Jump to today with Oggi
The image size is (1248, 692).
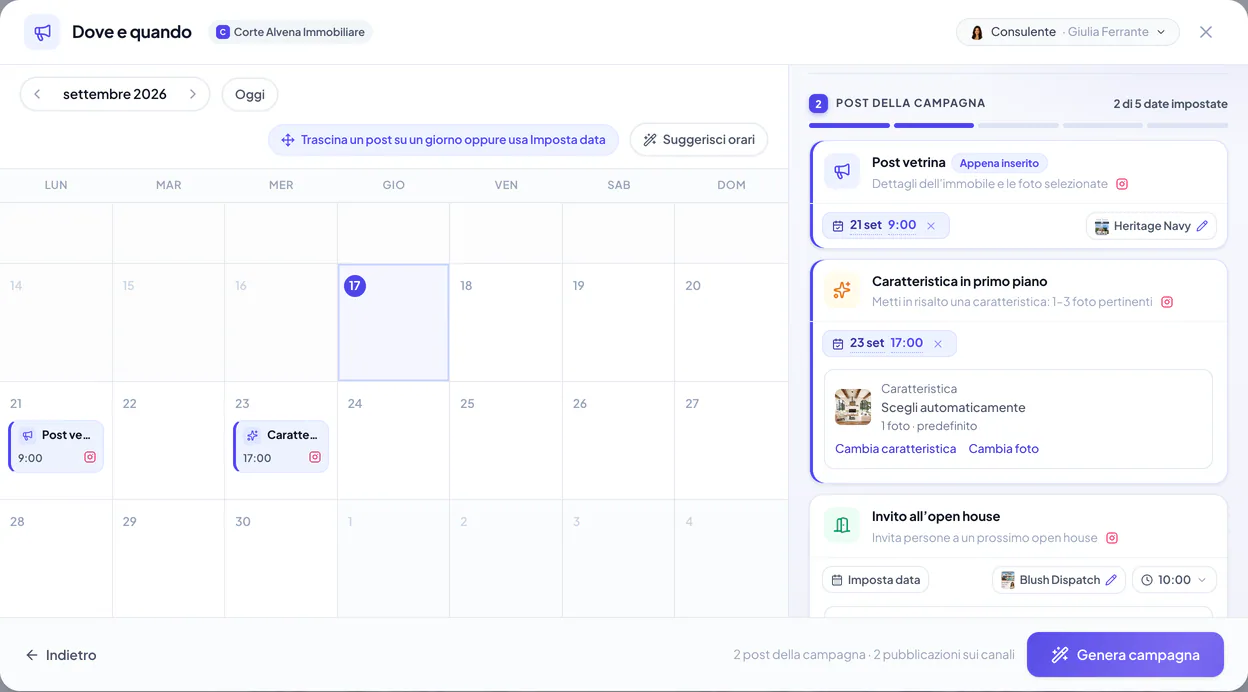(x=250, y=94)
